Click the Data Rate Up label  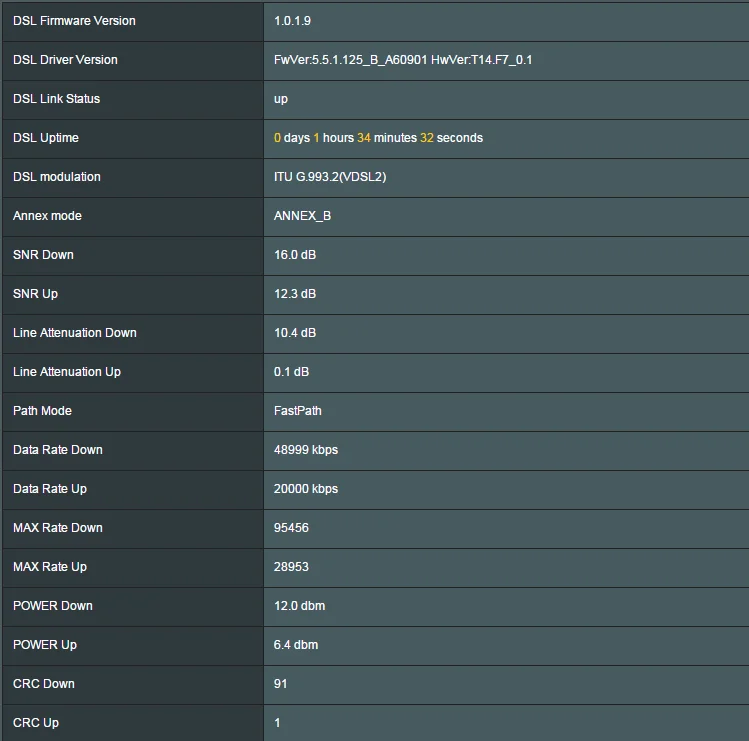(50, 489)
